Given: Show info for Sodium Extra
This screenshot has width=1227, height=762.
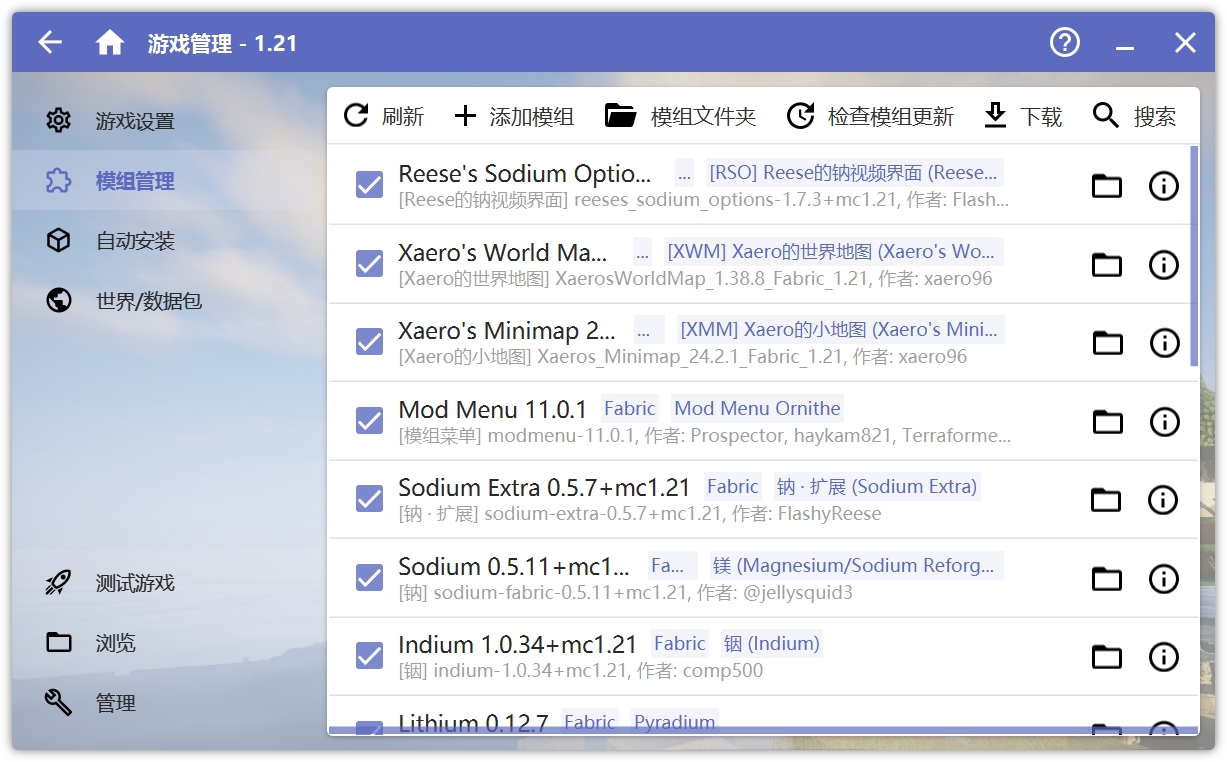Looking at the screenshot, I should pos(1164,499).
